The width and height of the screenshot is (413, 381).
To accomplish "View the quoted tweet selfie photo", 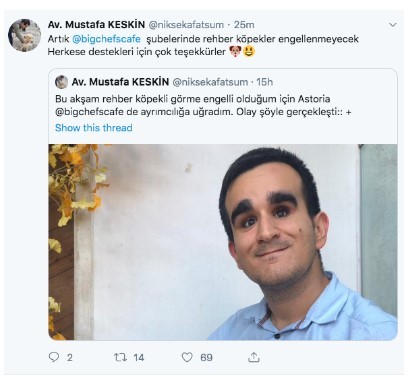I will (223, 242).
